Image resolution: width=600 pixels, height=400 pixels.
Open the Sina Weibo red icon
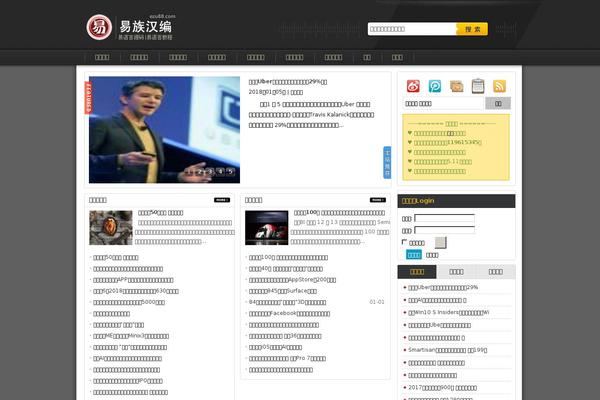(x=413, y=86)
